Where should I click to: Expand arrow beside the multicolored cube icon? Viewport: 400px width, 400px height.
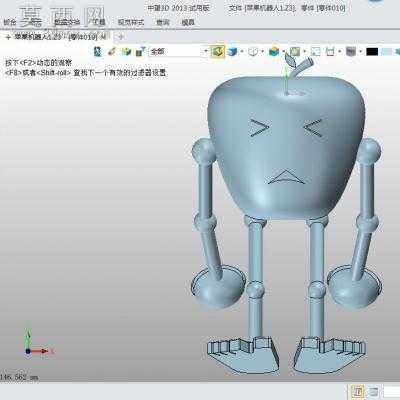[284, 52]
